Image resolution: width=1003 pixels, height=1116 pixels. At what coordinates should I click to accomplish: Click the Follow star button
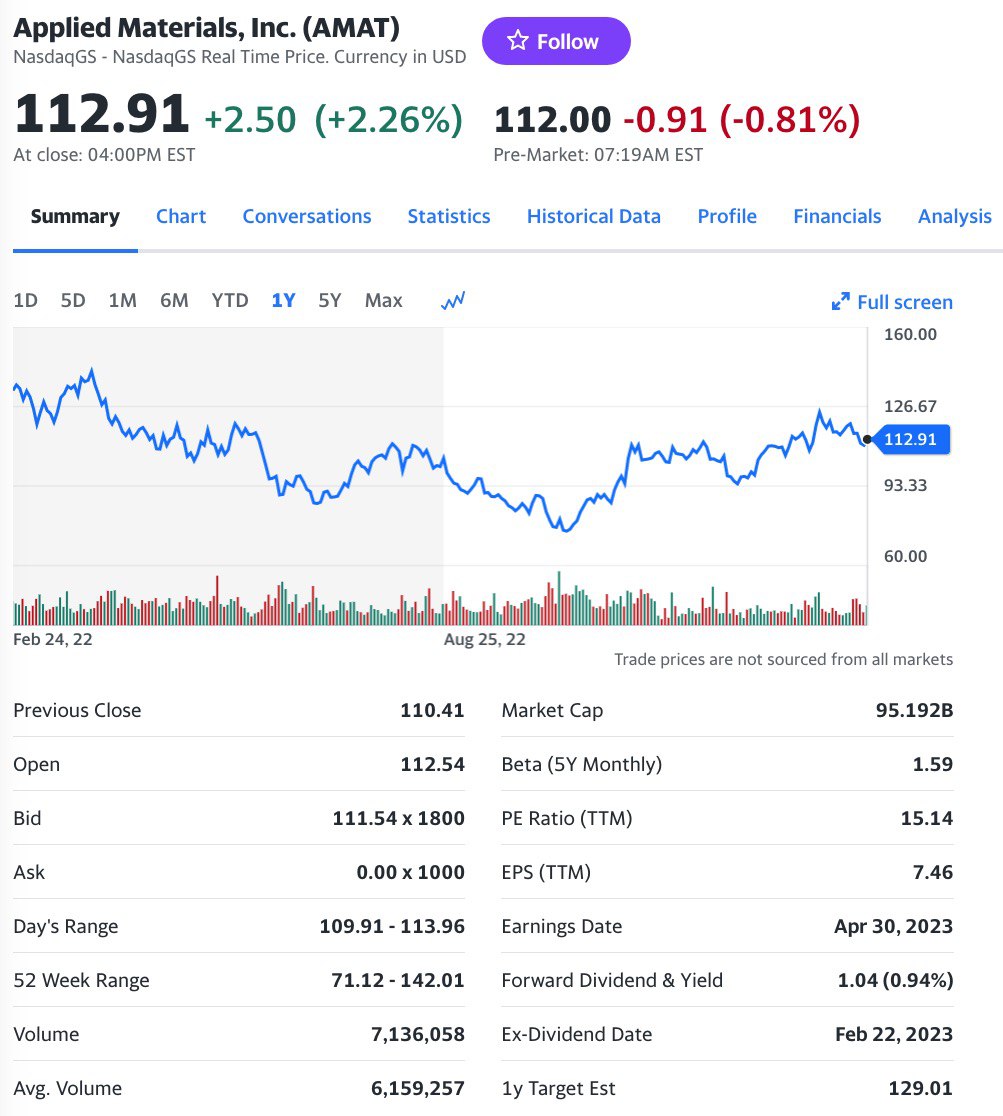tap(555, 42)
